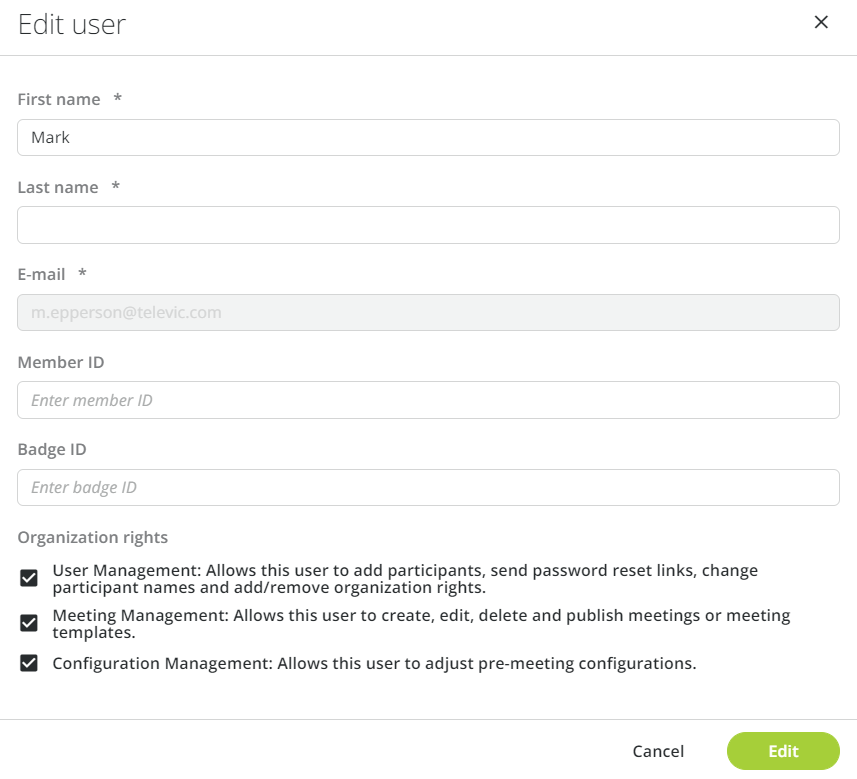The image size is (857, 779).
Task: Click the Organization rights heading
Action: [92, 537]
